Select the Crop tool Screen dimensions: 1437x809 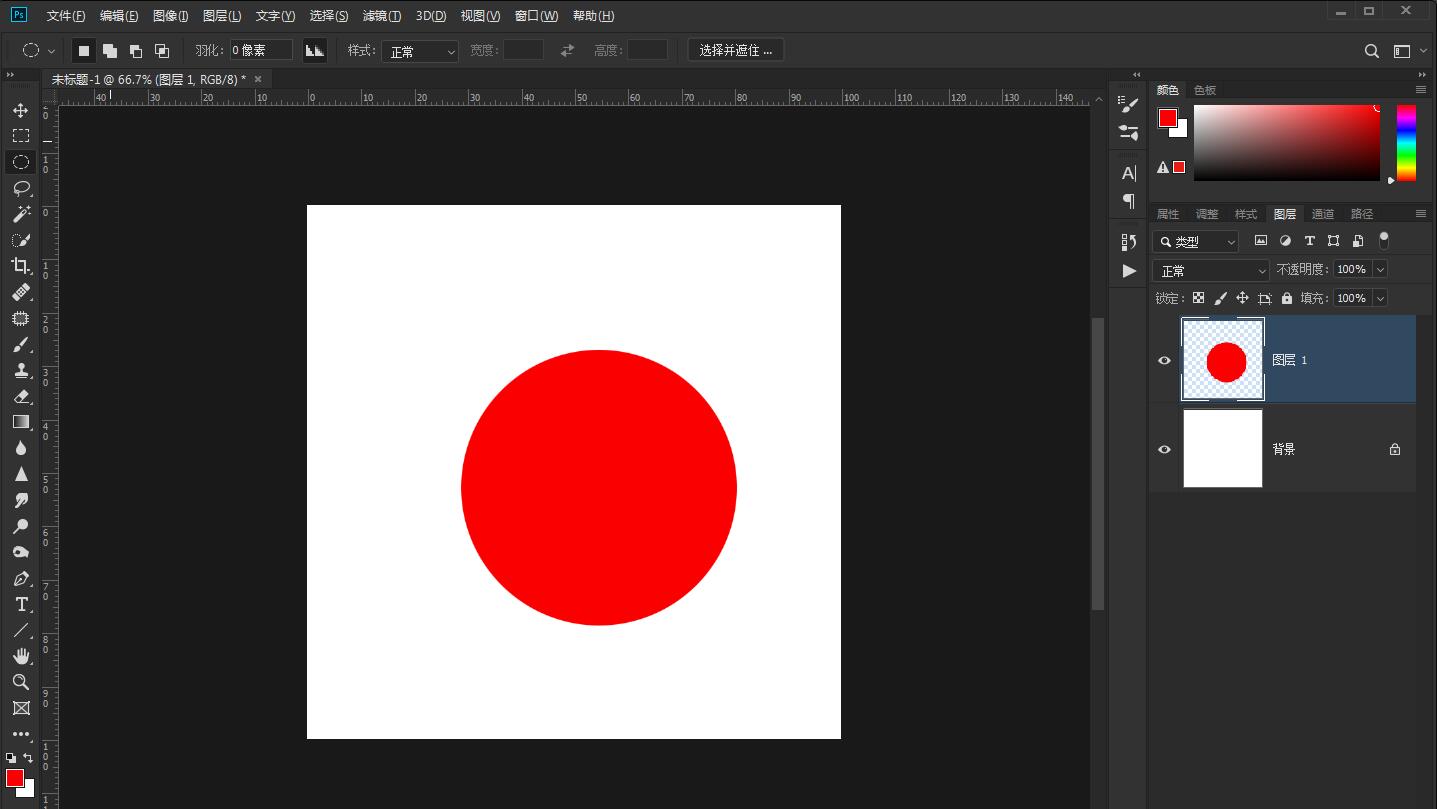click(x=20, y=266)
